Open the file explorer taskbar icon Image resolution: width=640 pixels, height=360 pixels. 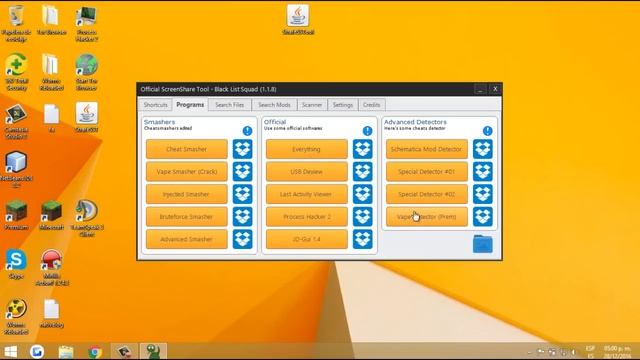66,351
